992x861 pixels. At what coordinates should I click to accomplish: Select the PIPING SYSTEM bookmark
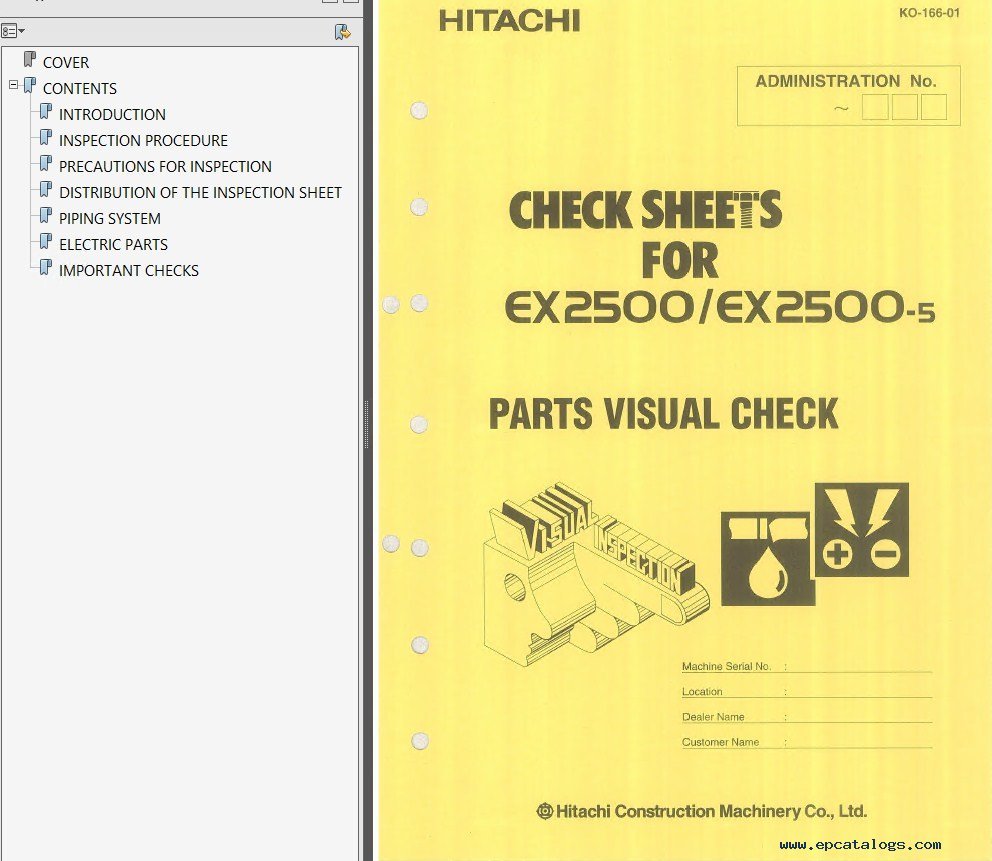pyautogui.click(x=109, y=218)
